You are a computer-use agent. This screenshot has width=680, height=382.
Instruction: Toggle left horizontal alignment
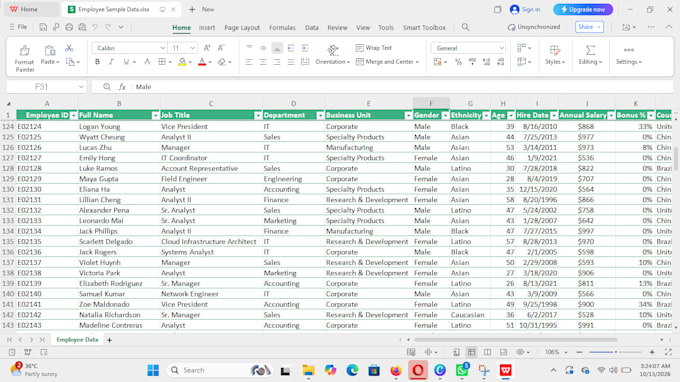[249, 62]
